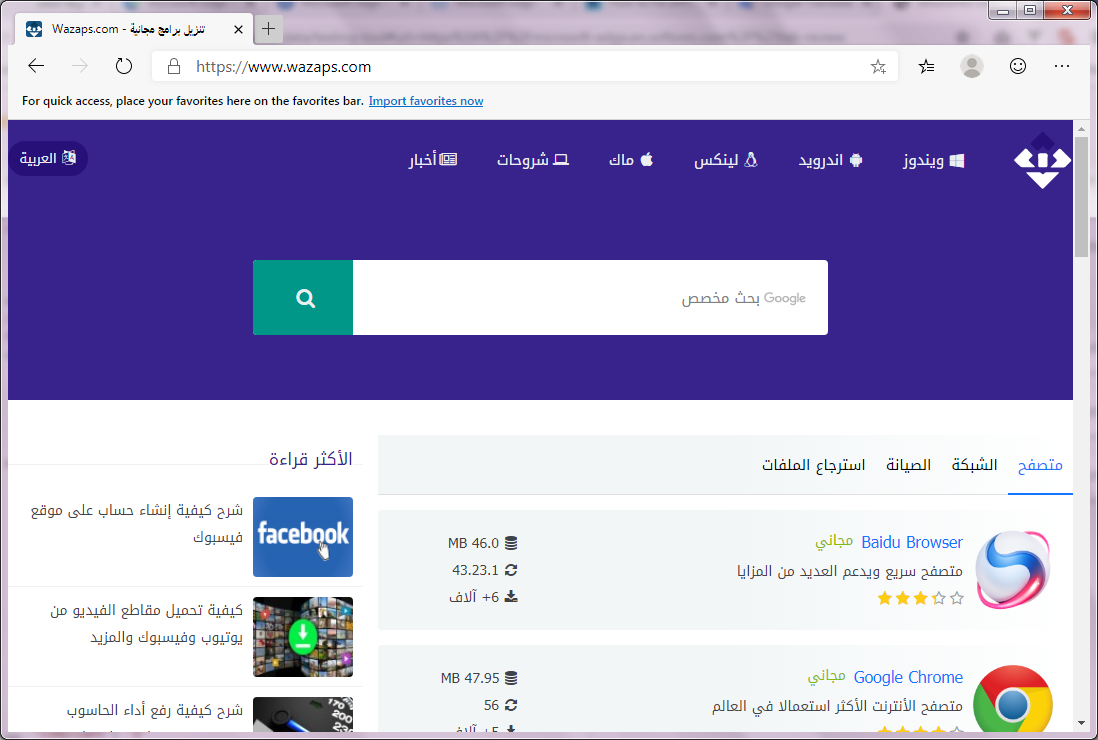
Task: Open the user profile avatar
Action: pos(972,67)
